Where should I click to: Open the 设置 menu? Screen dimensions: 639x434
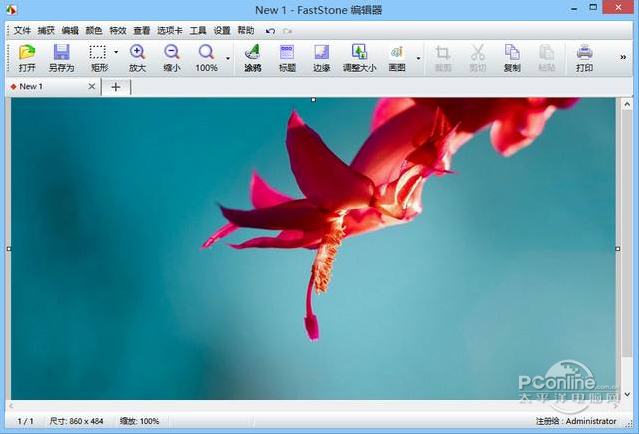pyautogui.click(x=222, y=31)
